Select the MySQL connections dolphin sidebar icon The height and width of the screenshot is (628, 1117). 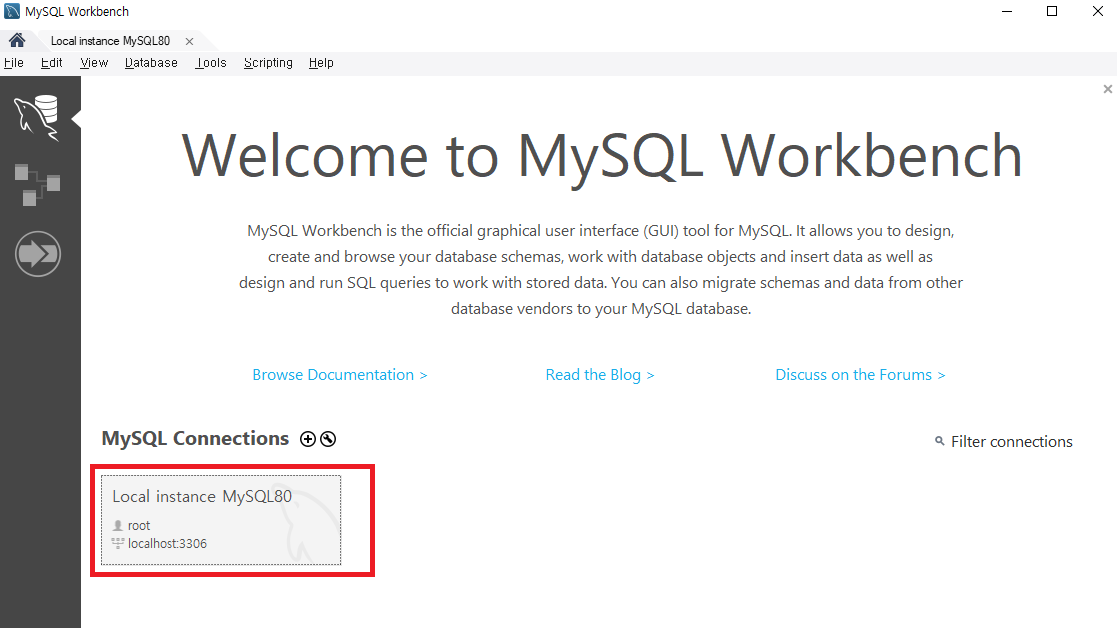[x=37, y=117]
